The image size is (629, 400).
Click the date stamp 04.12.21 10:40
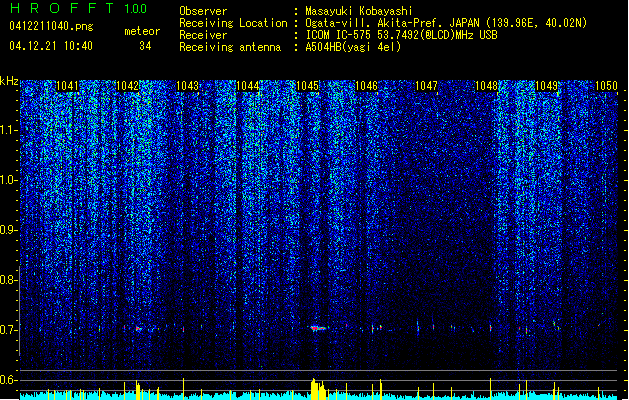tap(51, 46)
